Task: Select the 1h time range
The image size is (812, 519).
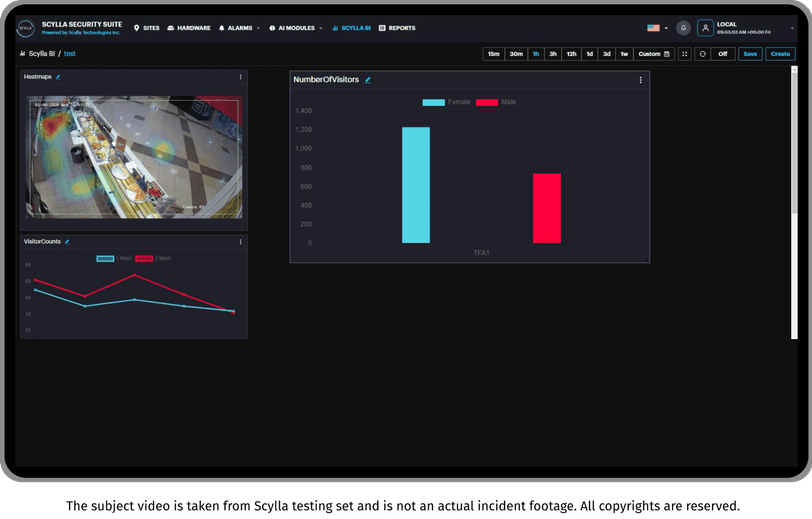Action: pyautogui.click(x=536, y=54)
